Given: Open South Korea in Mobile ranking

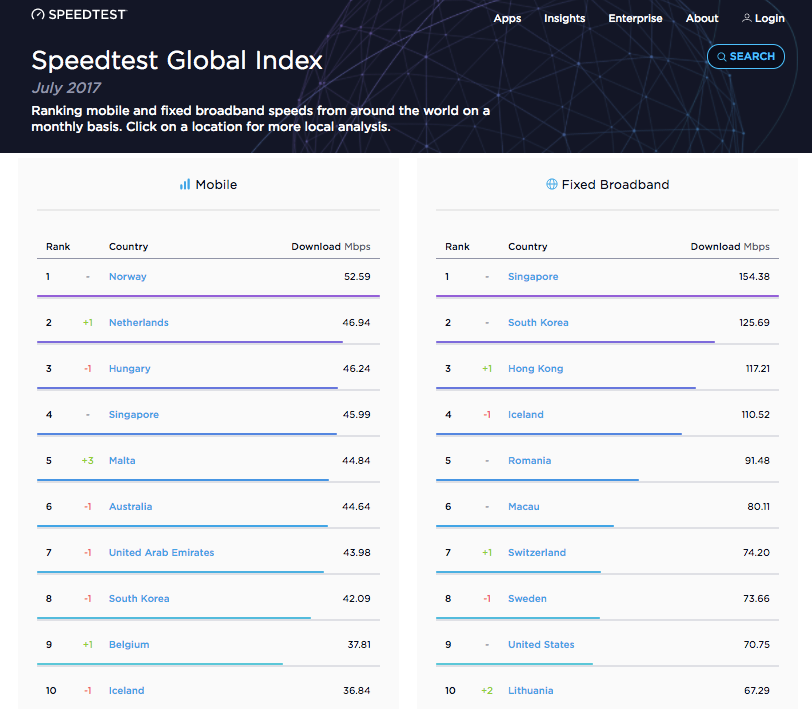Looking at the screenshot, I should pos(139,599).
